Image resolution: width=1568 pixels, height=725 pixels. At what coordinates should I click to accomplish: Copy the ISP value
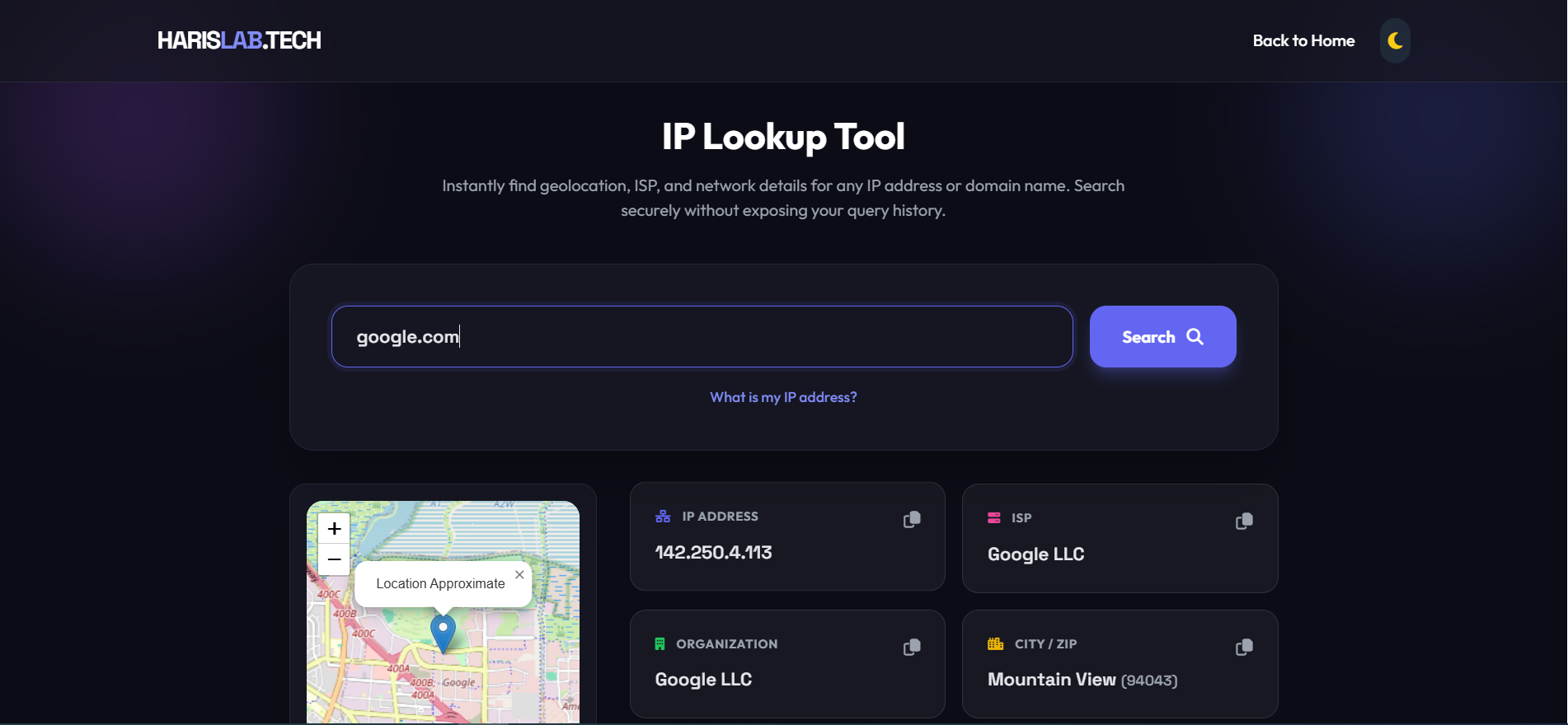point(1244,522)
